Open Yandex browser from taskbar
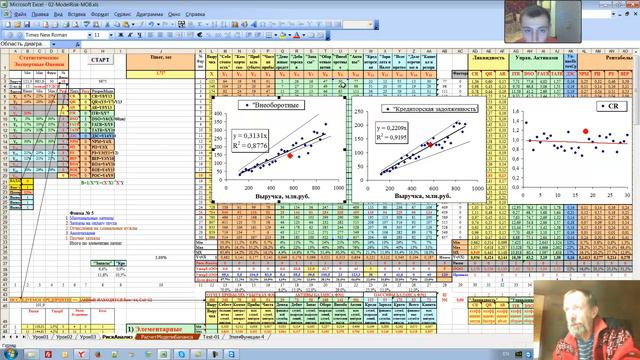640x360 pixels. (x=81, y=354)
